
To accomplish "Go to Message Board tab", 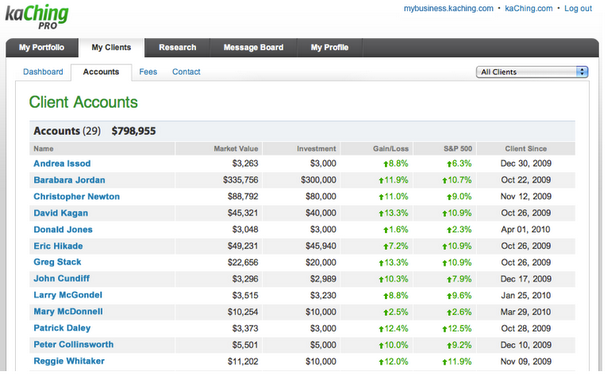I will (x=253, y=47).
